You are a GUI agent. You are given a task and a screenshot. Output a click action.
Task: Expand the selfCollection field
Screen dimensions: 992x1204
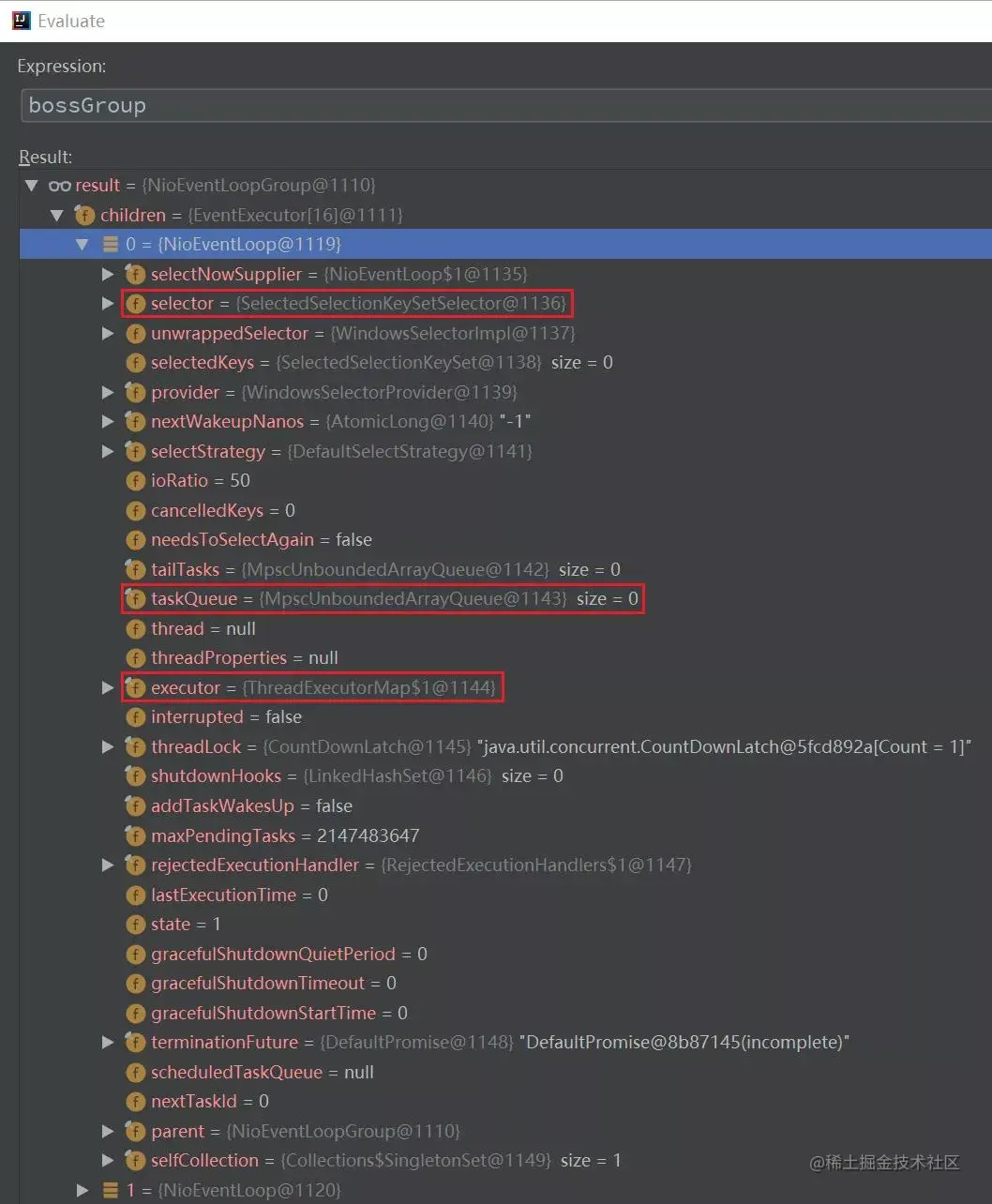tap(108, 1161)
